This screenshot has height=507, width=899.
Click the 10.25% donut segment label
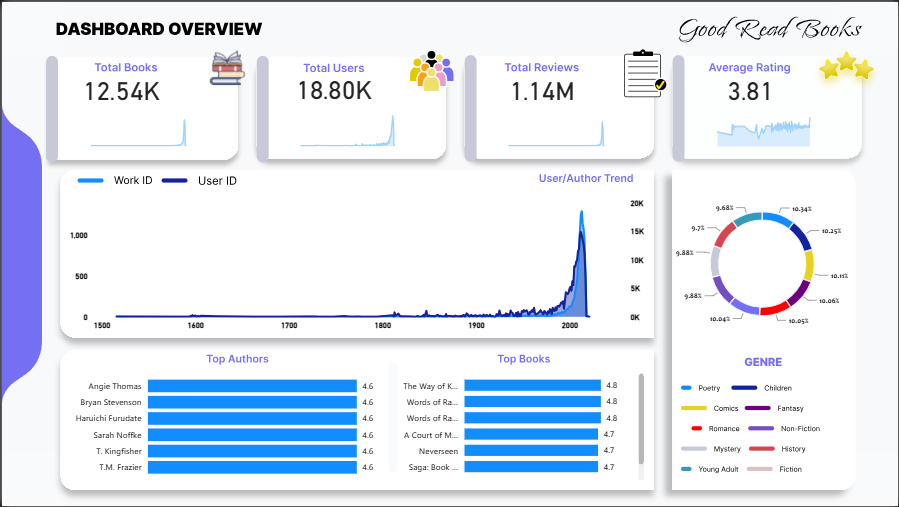click(x=831, y=231)
